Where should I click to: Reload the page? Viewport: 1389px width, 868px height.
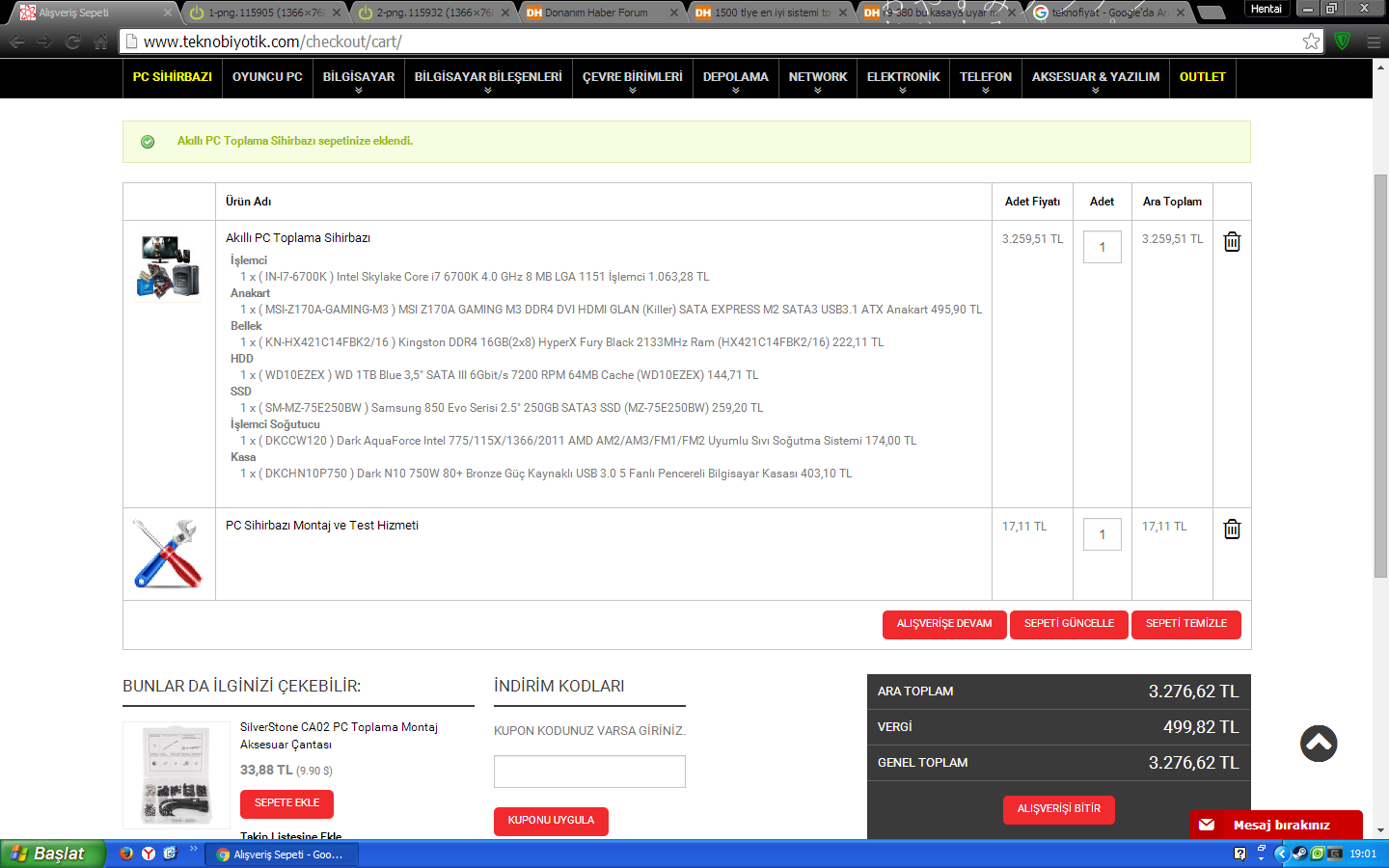click(72, 41)
